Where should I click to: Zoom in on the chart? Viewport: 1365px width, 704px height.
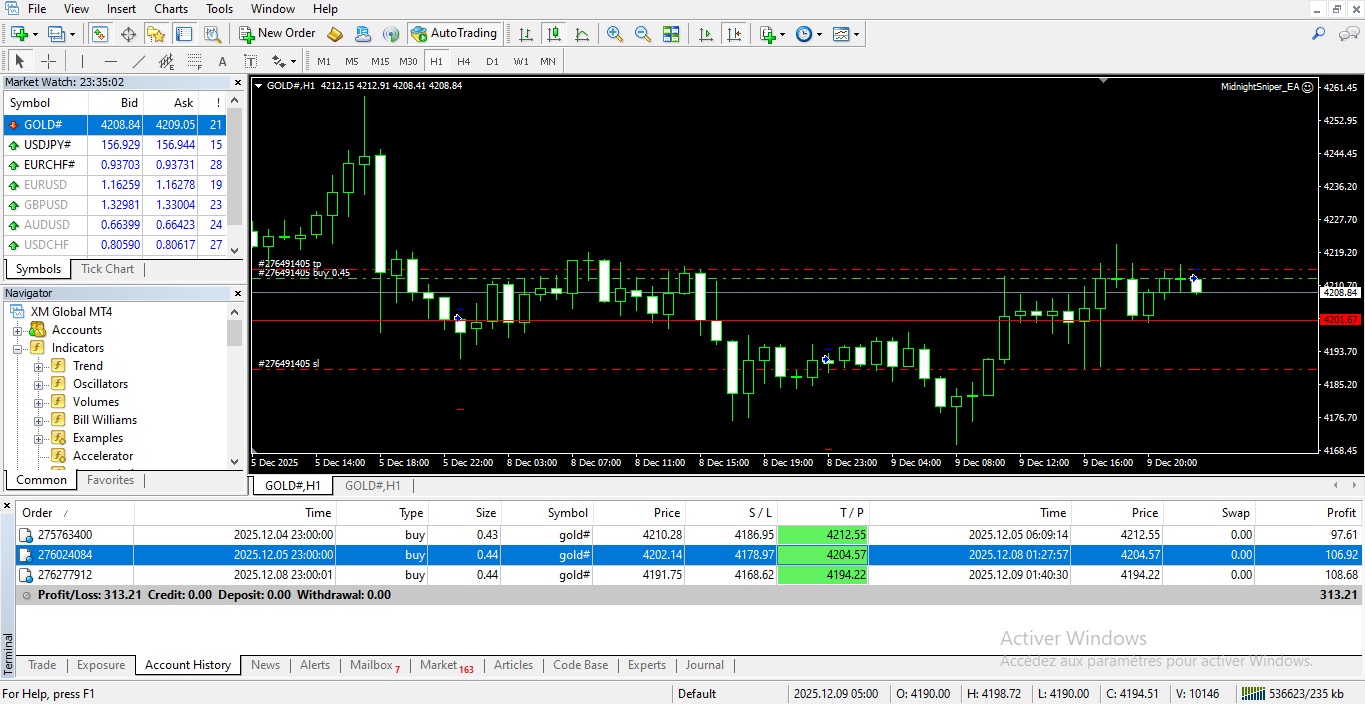[615, 34]
